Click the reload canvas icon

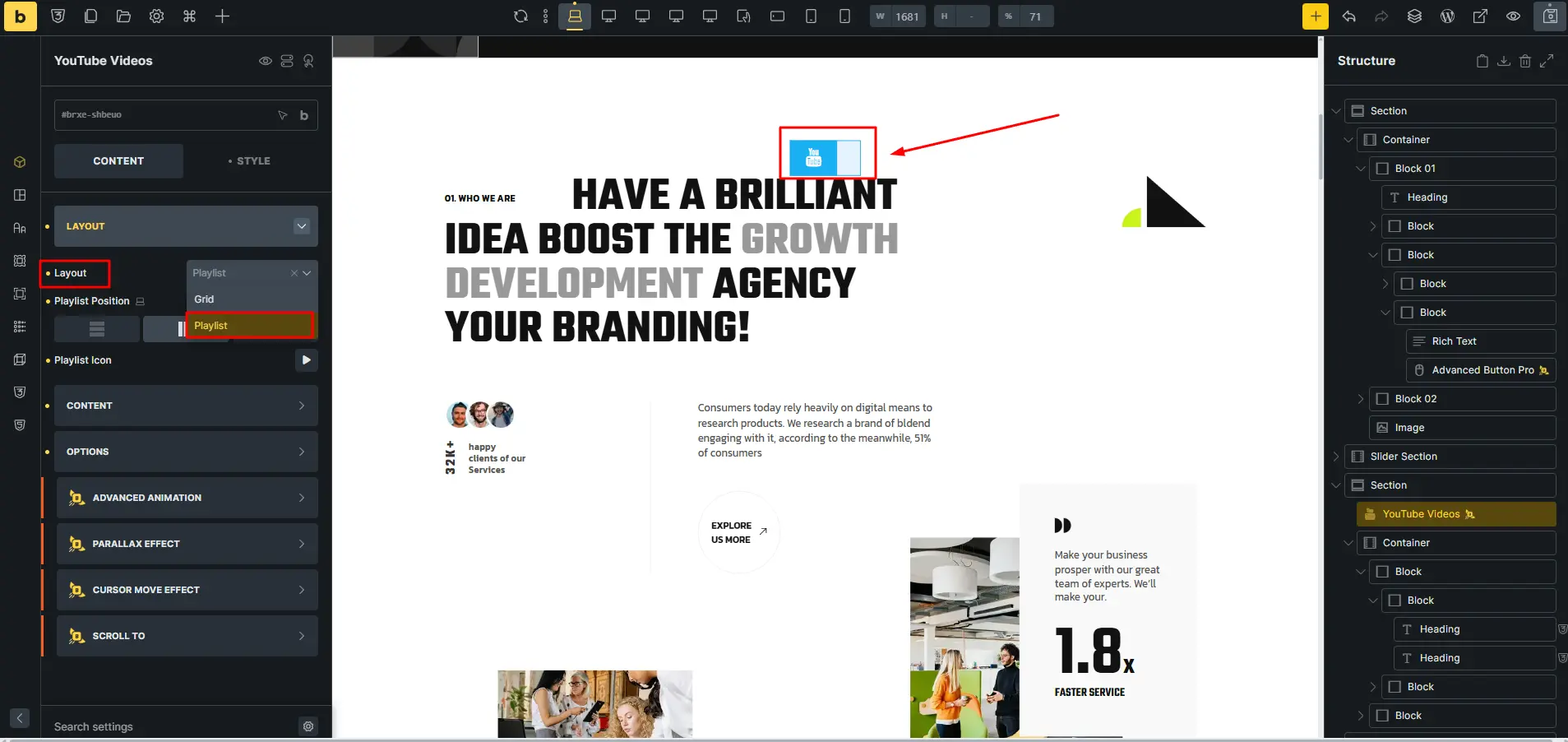(520, 16)
